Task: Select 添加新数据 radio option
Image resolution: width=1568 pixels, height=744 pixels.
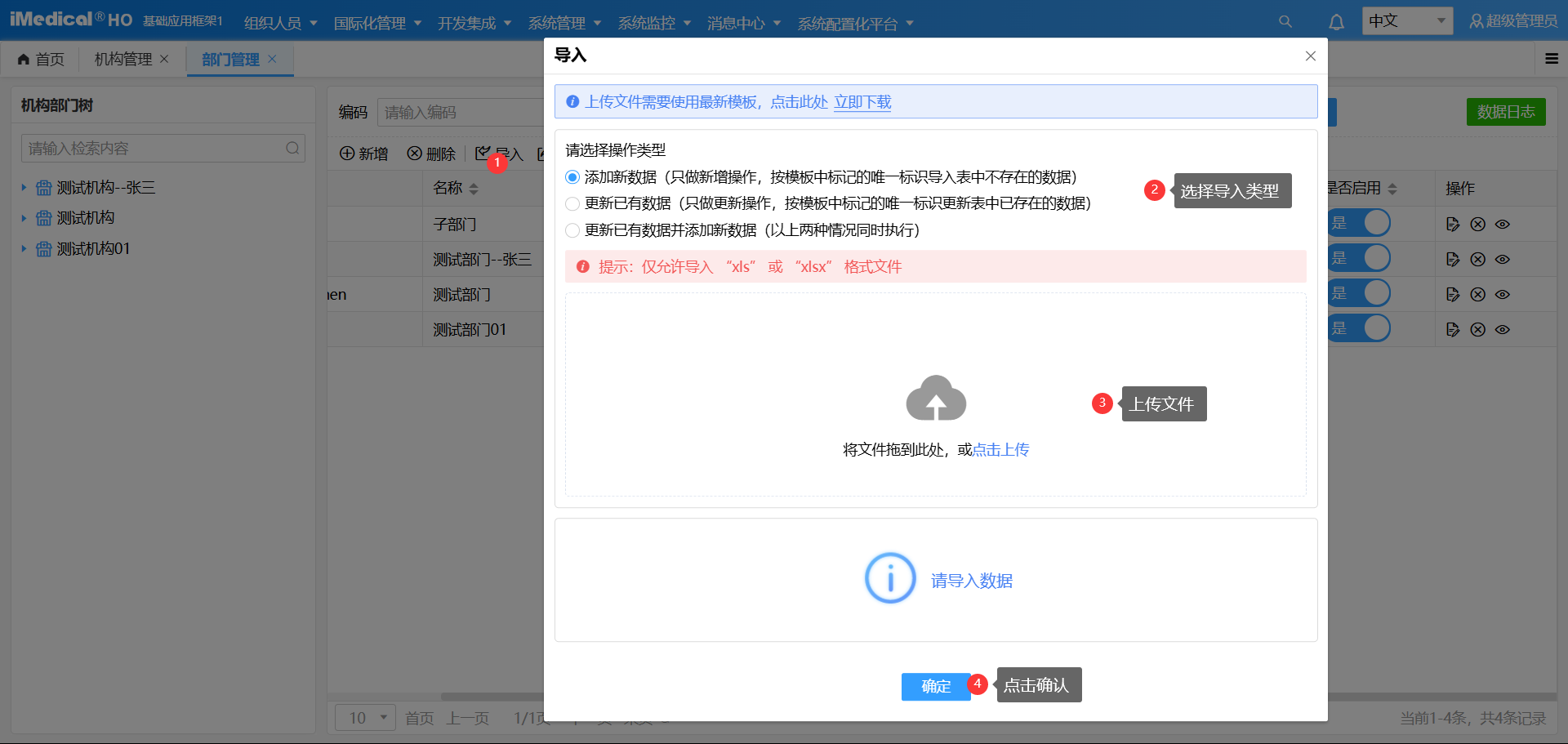Action: 572,177
